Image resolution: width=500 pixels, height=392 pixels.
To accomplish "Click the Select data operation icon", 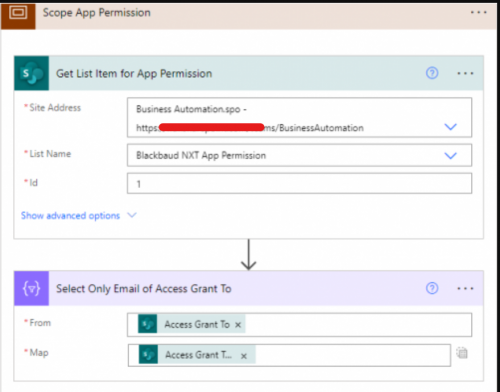I will click(x=32, y=288).
